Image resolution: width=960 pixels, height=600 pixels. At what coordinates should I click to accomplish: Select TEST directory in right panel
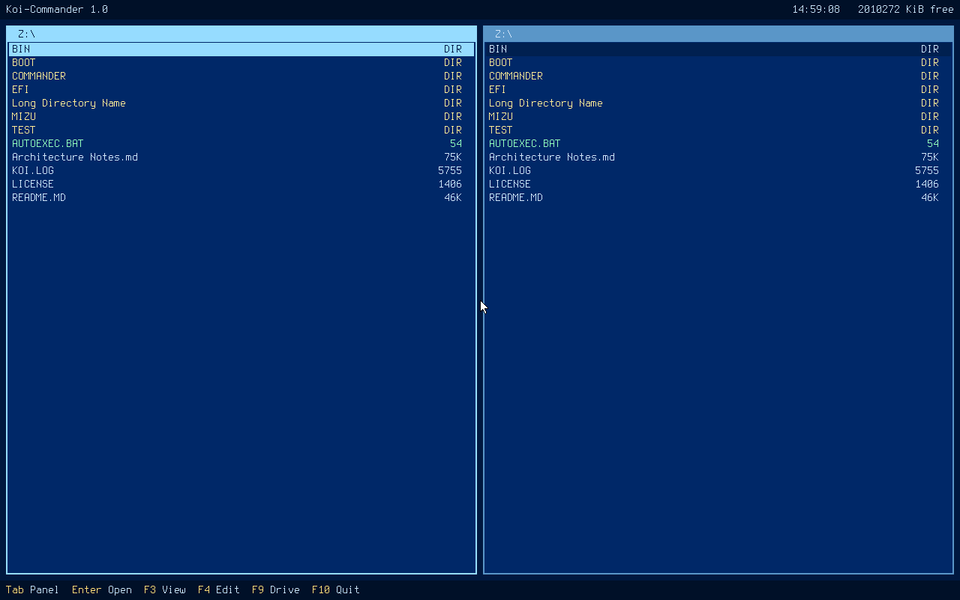pyautogui.click(x=718, y=130)
